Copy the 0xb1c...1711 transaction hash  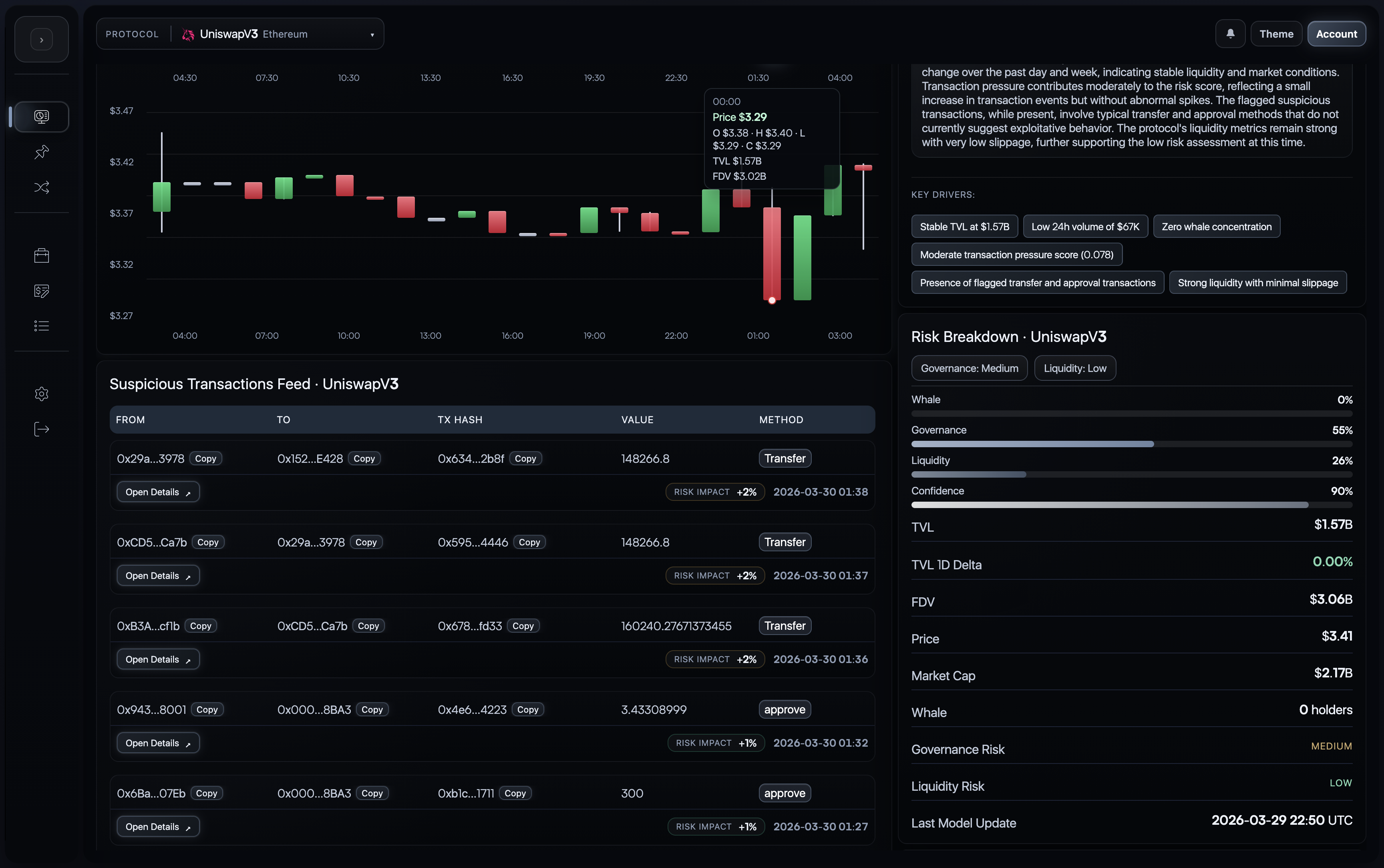click(x=515, y=794)
